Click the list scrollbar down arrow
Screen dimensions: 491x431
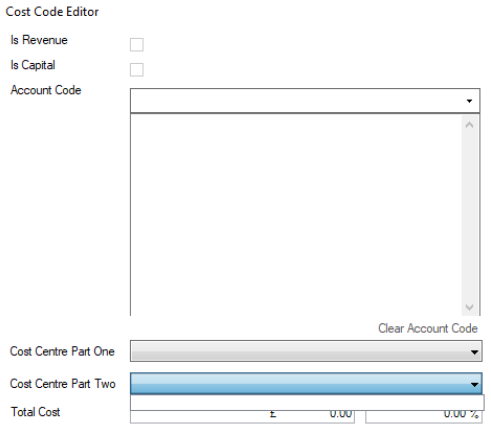pyautogui.click(x=469, y=307)
